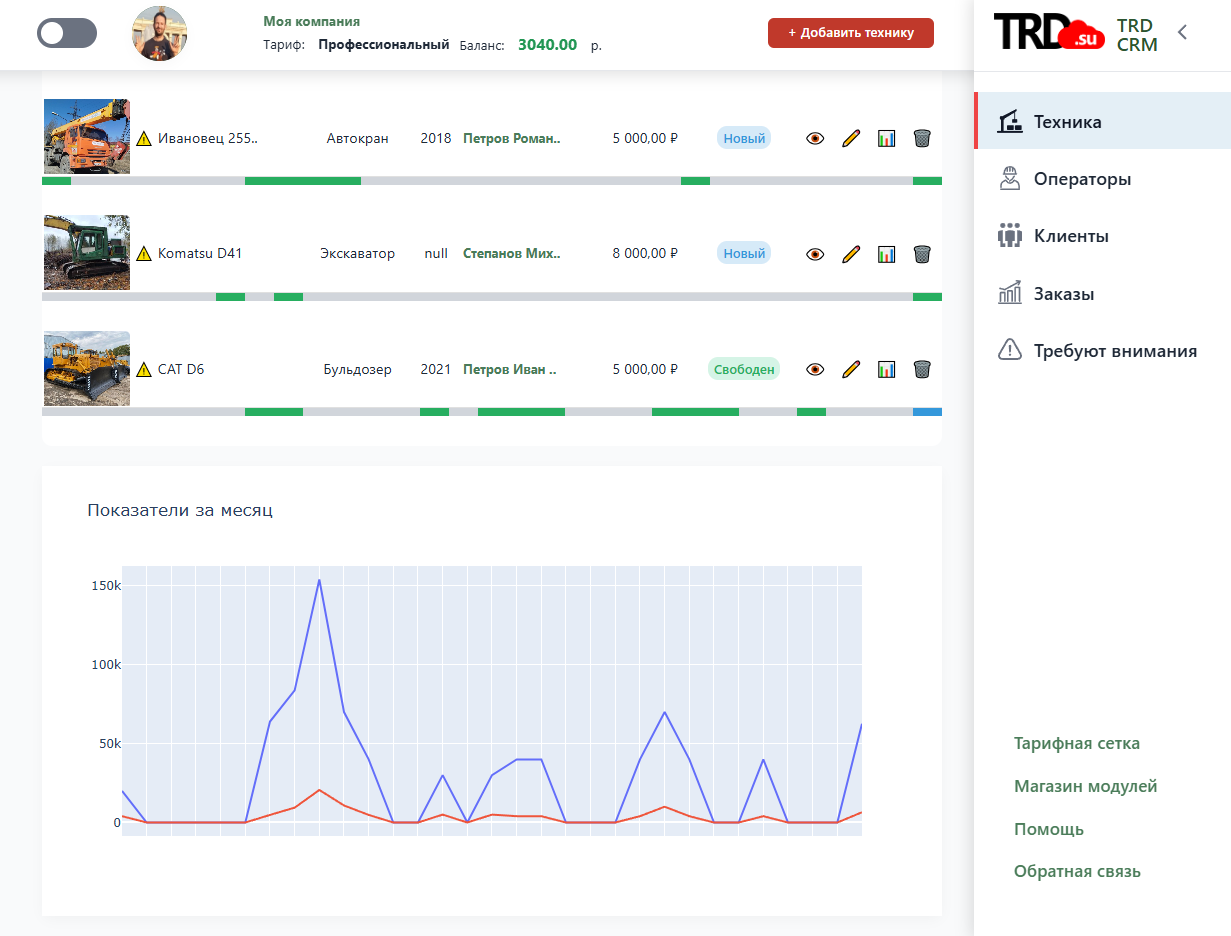Edit the Komatsu D41 entry with pencil
The image size is (1231, 936).
tap(851, 254)
